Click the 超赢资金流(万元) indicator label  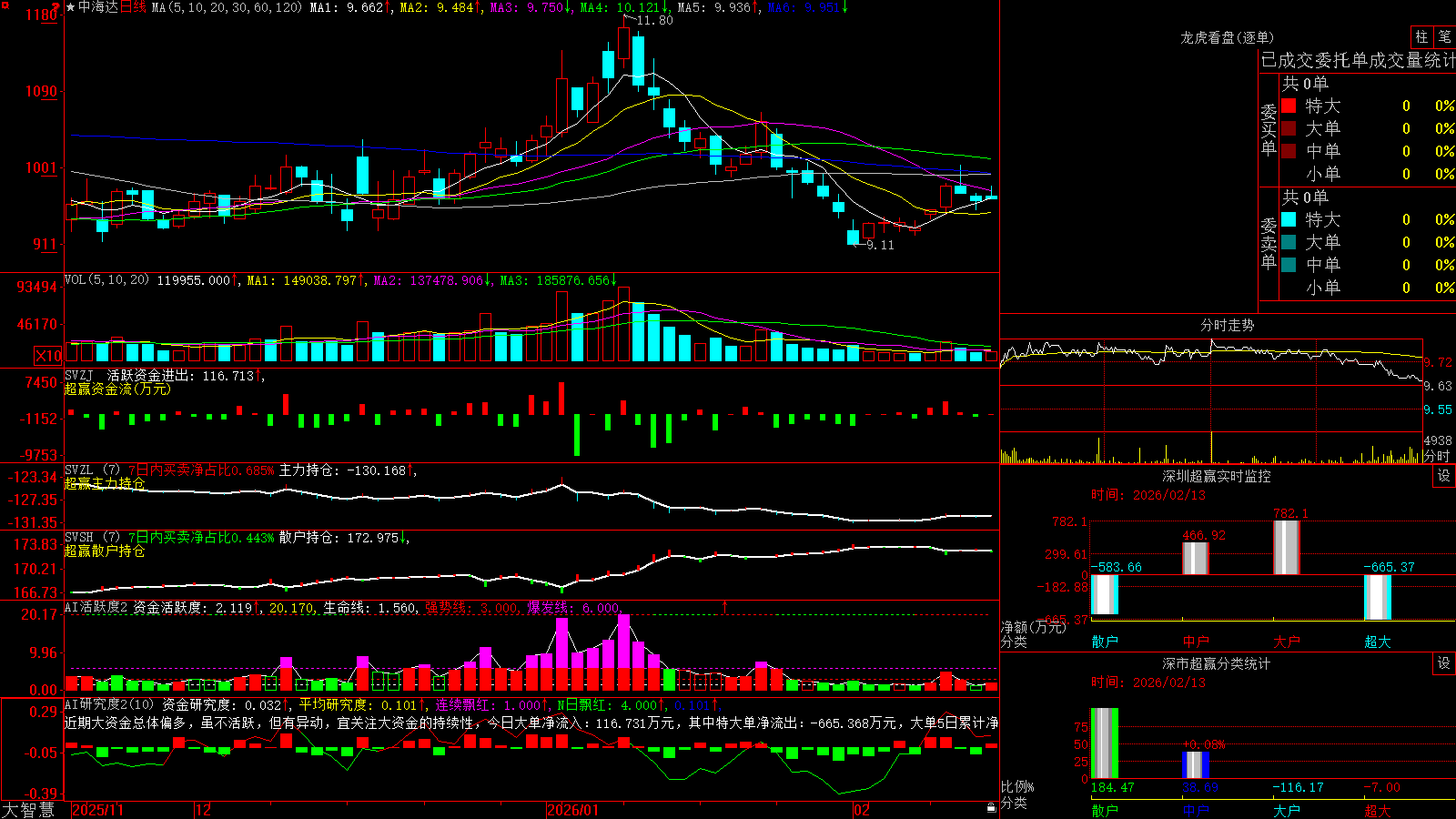[117, 389]
